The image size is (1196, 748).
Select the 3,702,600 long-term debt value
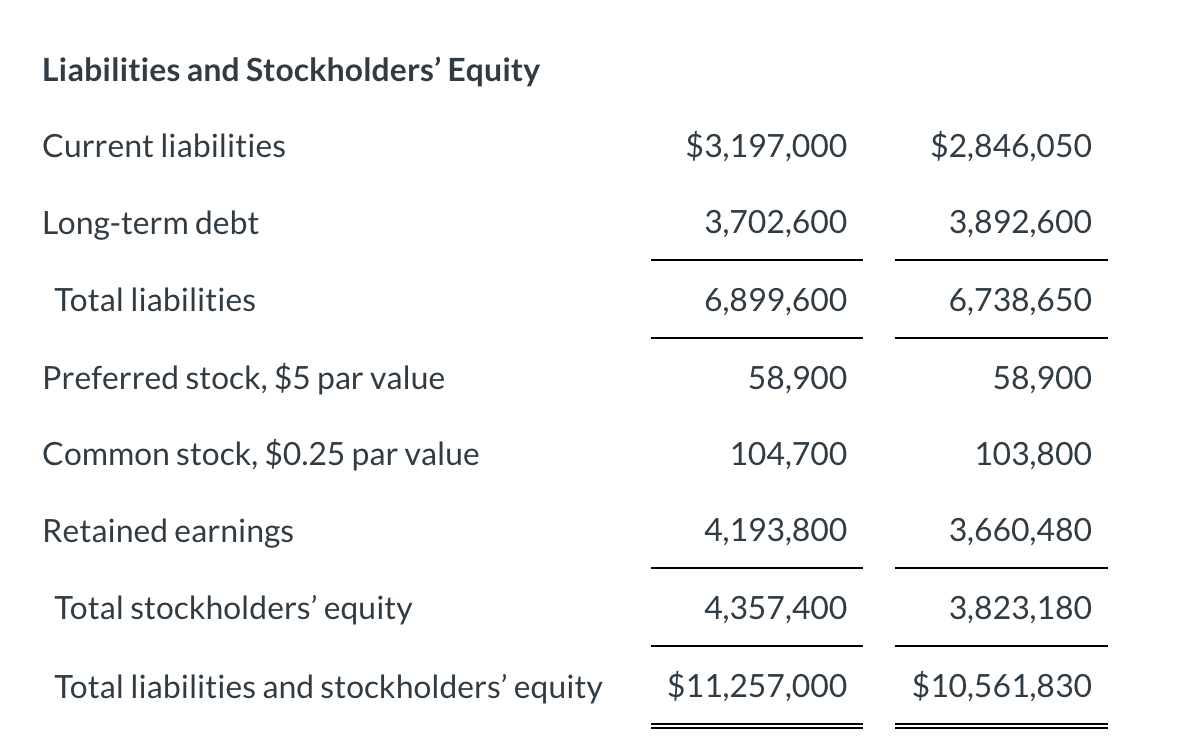click(775, 223)
